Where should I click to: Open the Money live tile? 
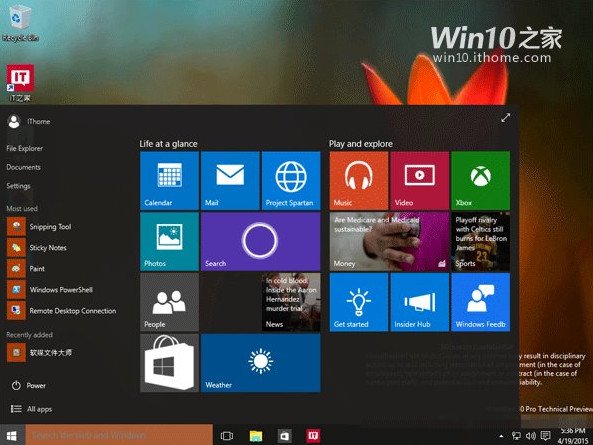(x=389, y=242)
